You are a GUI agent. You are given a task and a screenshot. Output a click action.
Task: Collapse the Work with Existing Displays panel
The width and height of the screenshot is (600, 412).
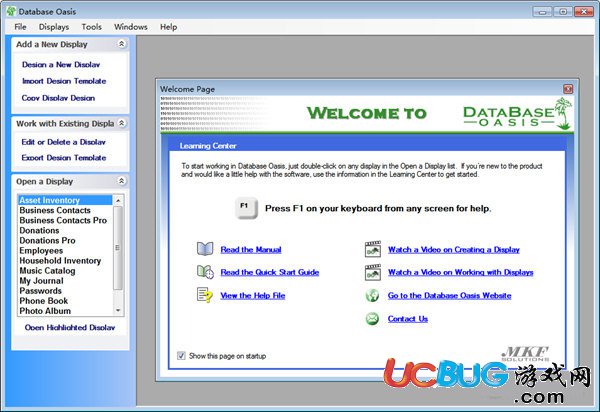click(x=121, y=123)
